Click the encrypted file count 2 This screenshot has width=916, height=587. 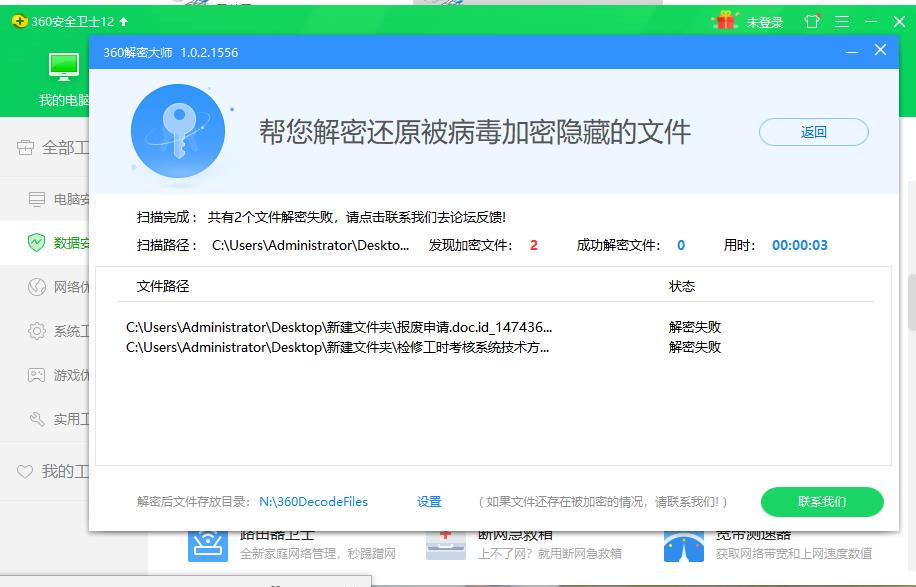click(x=533, y=245)
